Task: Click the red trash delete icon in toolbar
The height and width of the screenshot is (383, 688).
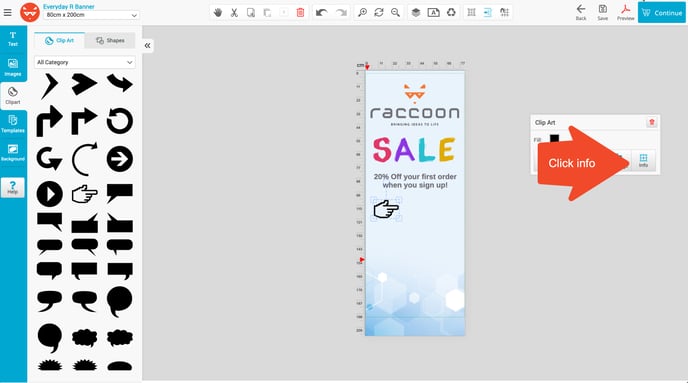Action: [x=300, y=12]
